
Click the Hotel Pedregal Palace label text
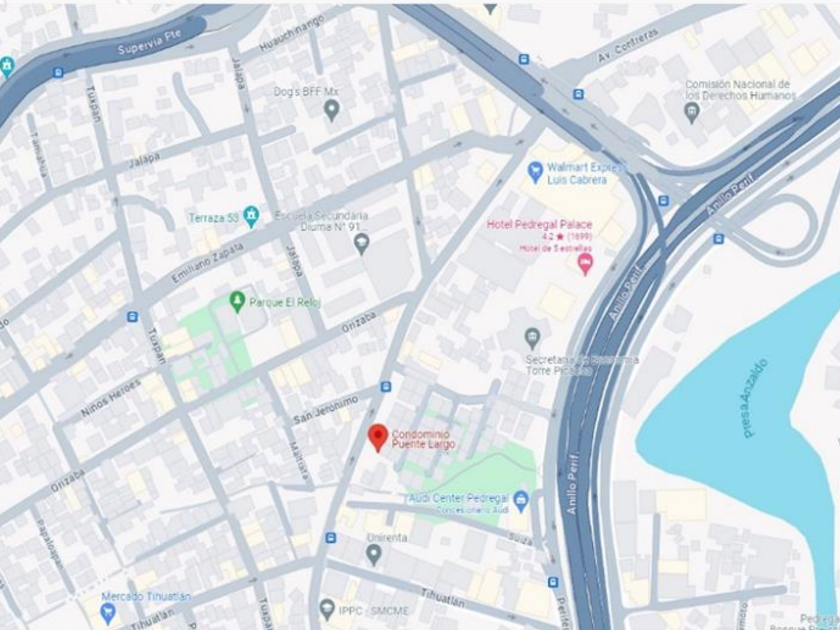click(x=539, y=224)
